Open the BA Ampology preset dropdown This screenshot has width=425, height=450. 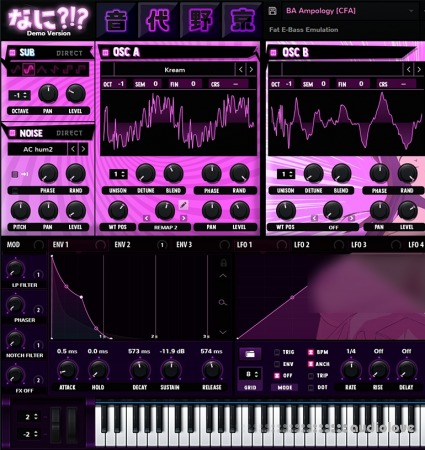(x=350, y=11)
